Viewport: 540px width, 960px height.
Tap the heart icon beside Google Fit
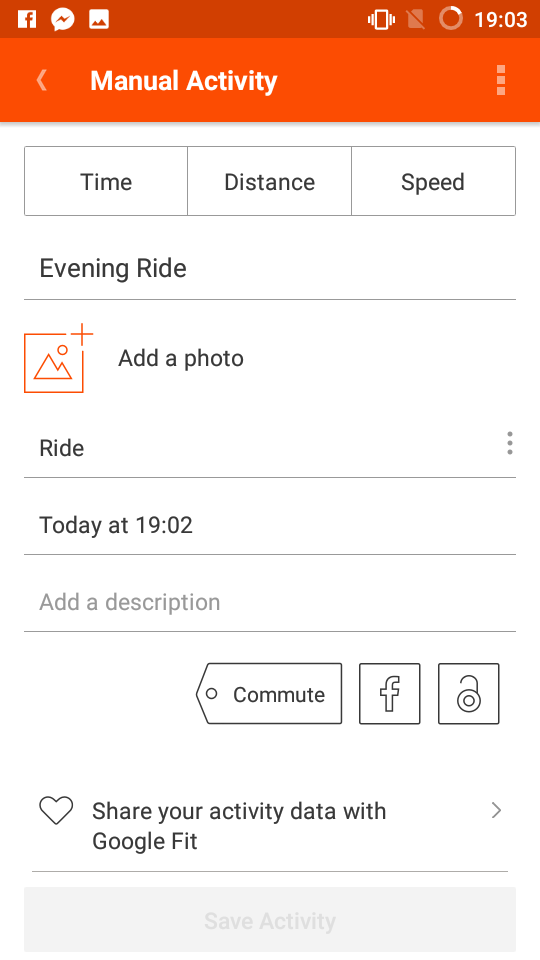click(x=56, y=811)
